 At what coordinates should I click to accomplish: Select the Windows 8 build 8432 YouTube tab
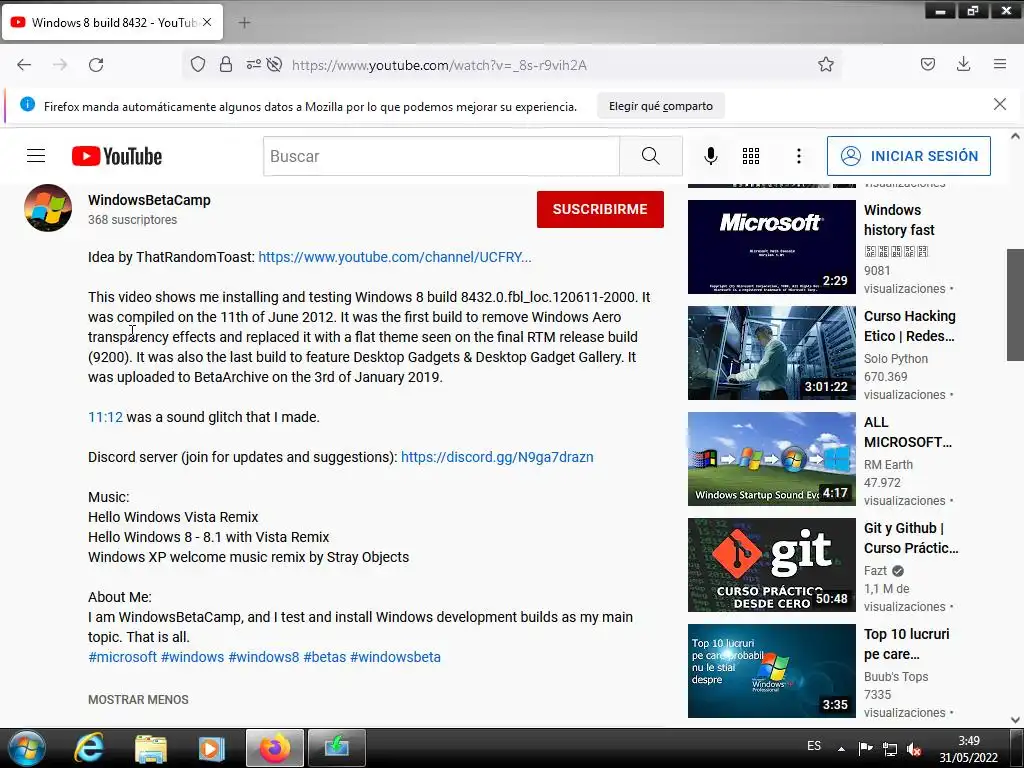tap(112, 22)
